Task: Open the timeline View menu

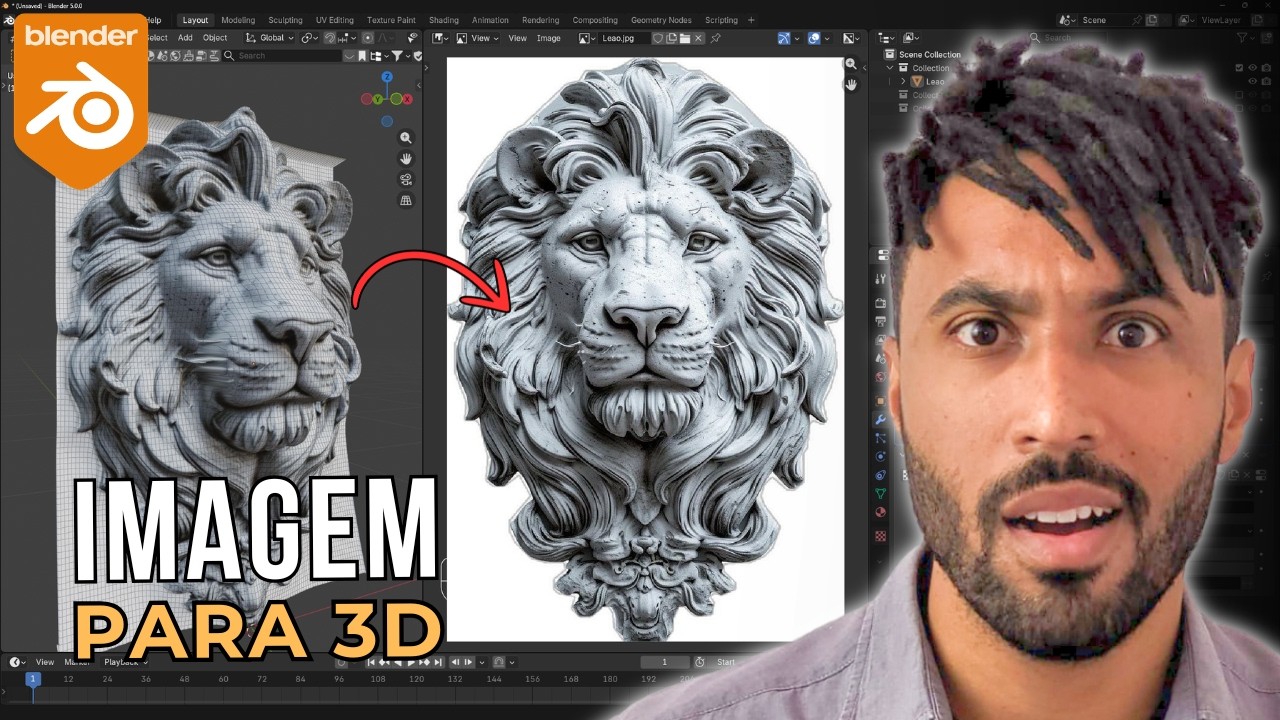Action: [x=45, y=662]
